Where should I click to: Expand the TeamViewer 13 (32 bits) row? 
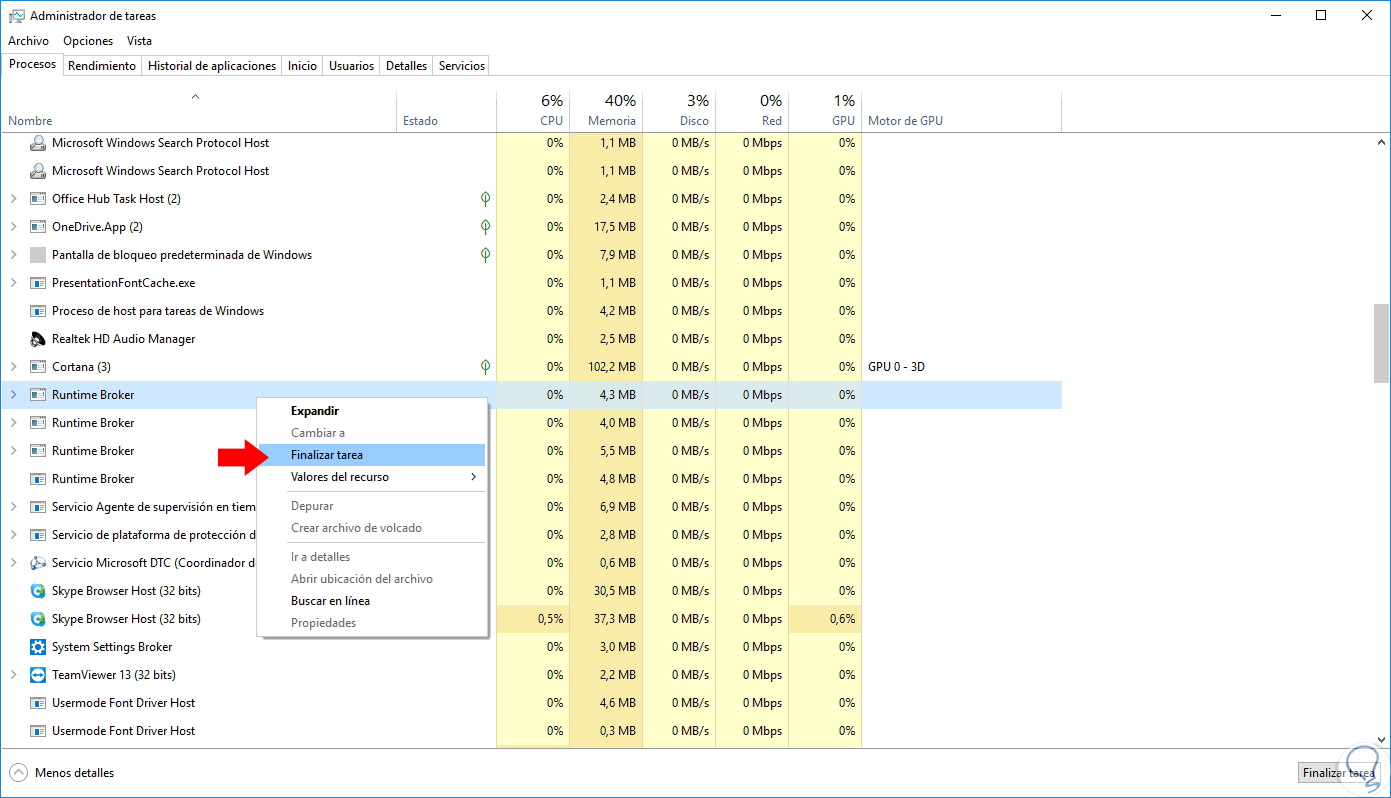click(13, 675)
